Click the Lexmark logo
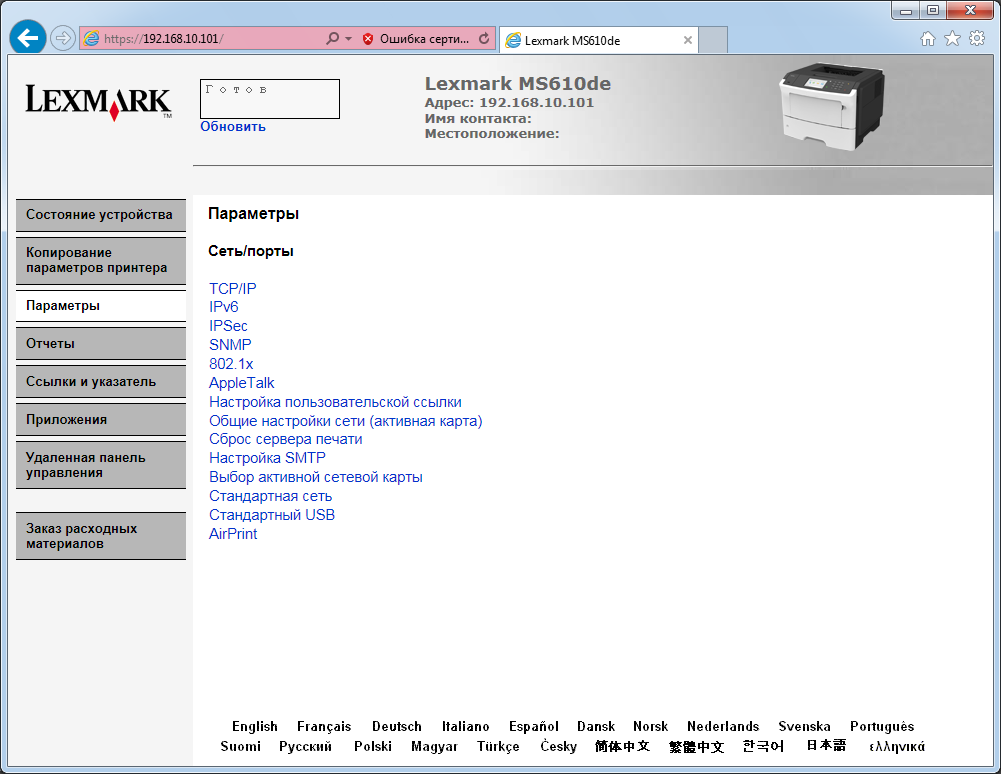 pos(99,102)
